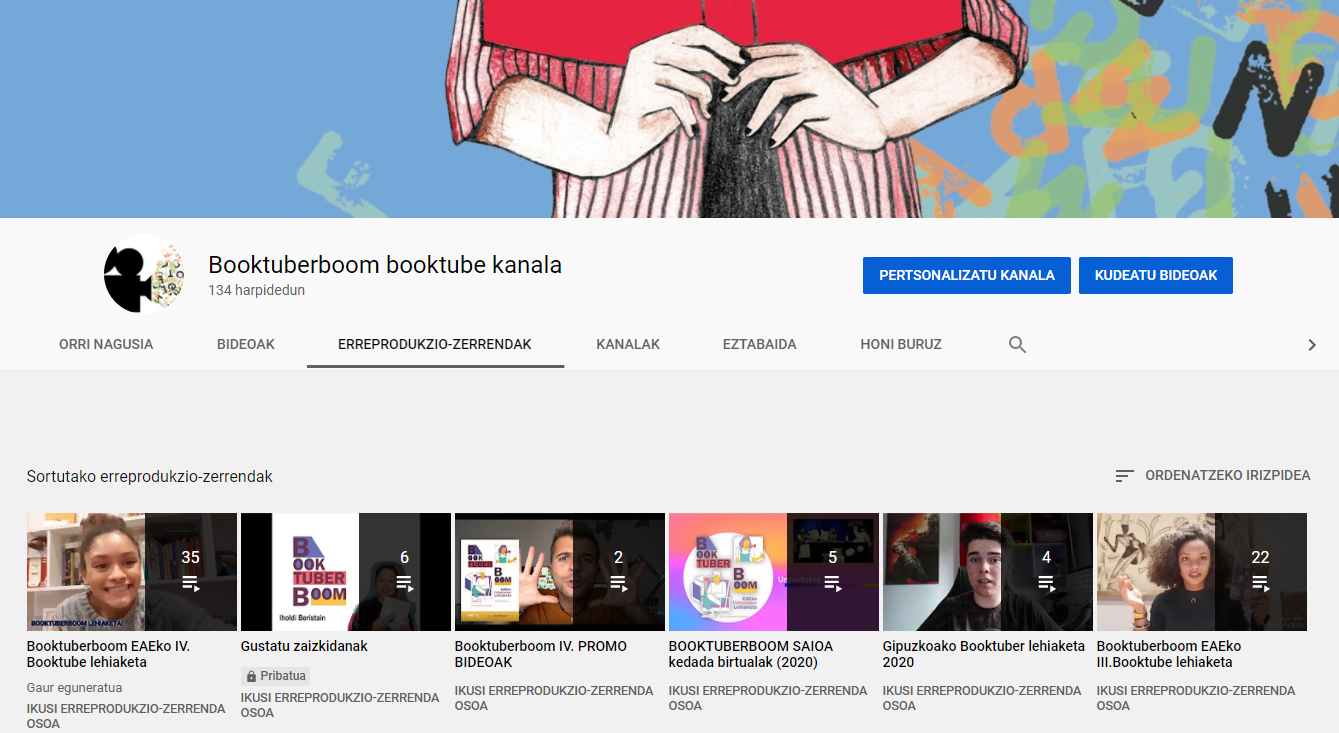Click the channel name Booktuberboom booktube kanala
This screenshot has width=1339, height=733.
[x=385, y=265]
